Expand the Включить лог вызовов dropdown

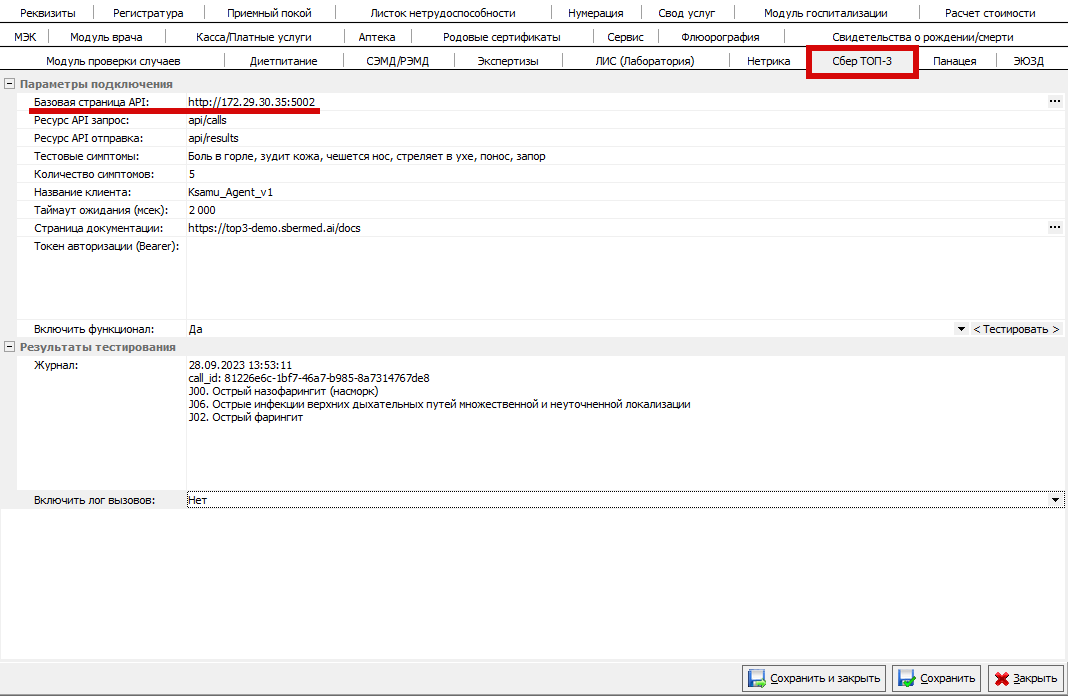click(1055, 500)
